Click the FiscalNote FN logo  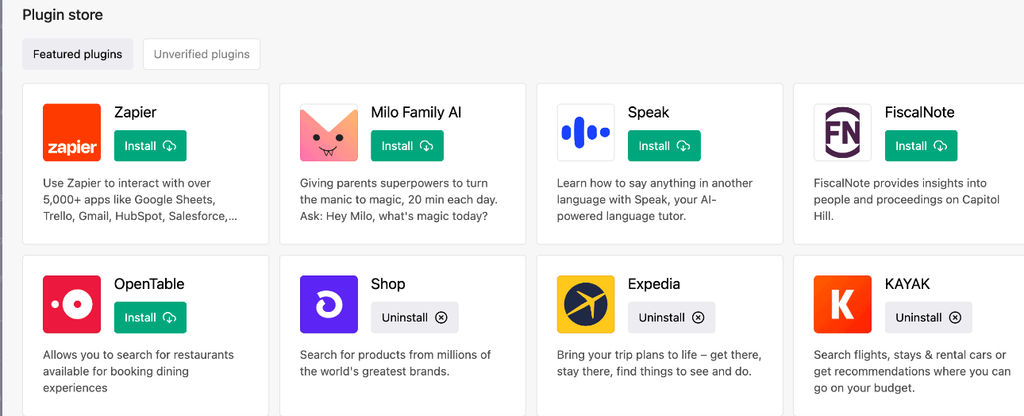[842, 133]
